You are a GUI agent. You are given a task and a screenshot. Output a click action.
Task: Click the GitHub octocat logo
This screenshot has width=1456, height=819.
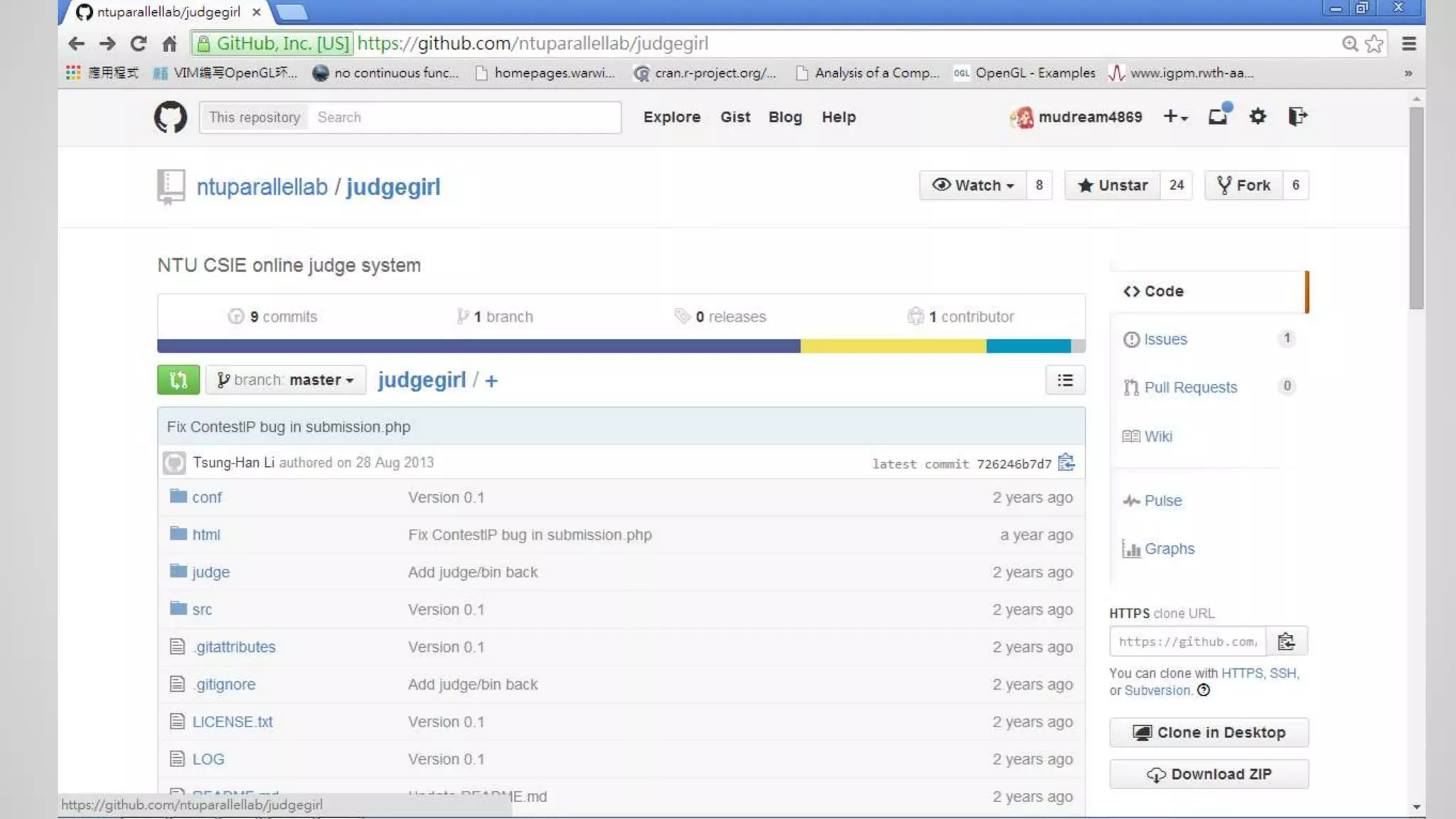pyautogui.click(x=171, y=117)
